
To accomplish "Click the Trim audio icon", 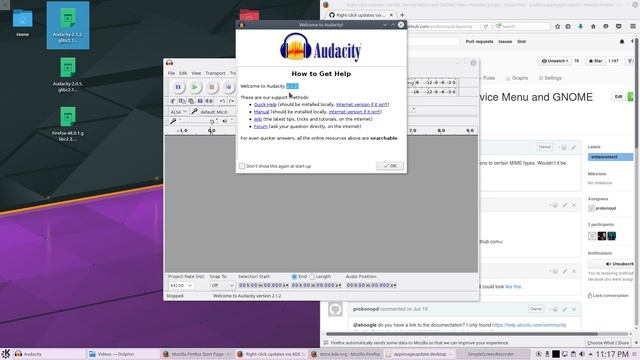I will 200,101.
